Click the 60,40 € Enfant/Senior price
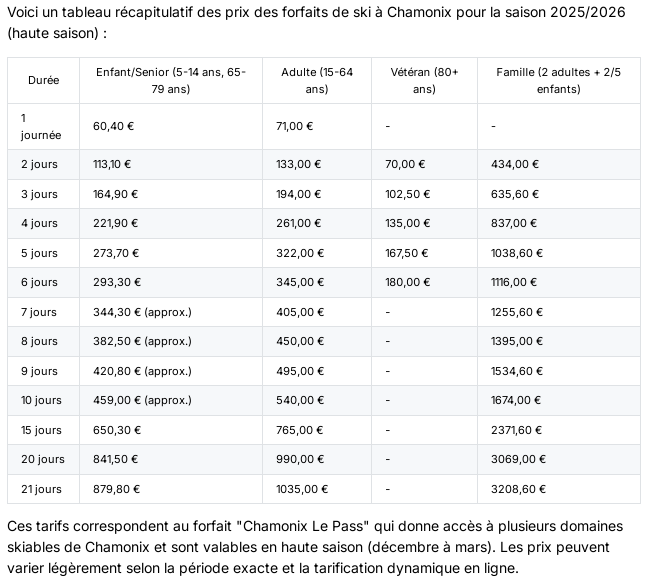Image resolution: width=649 pixels, height=582 pixels. point(114,126)
